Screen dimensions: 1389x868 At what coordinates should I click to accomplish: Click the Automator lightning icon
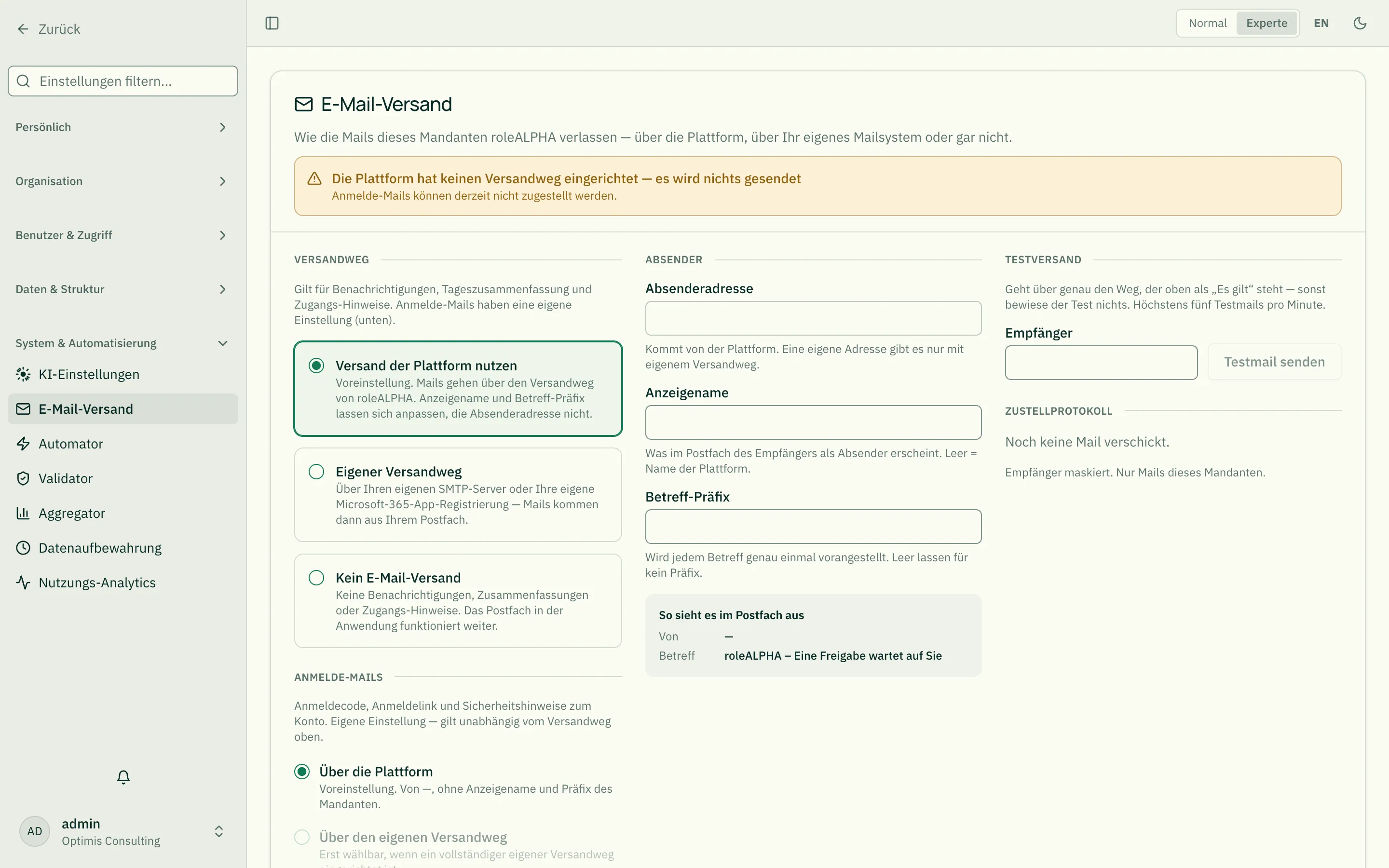click(x=23, y=444)
